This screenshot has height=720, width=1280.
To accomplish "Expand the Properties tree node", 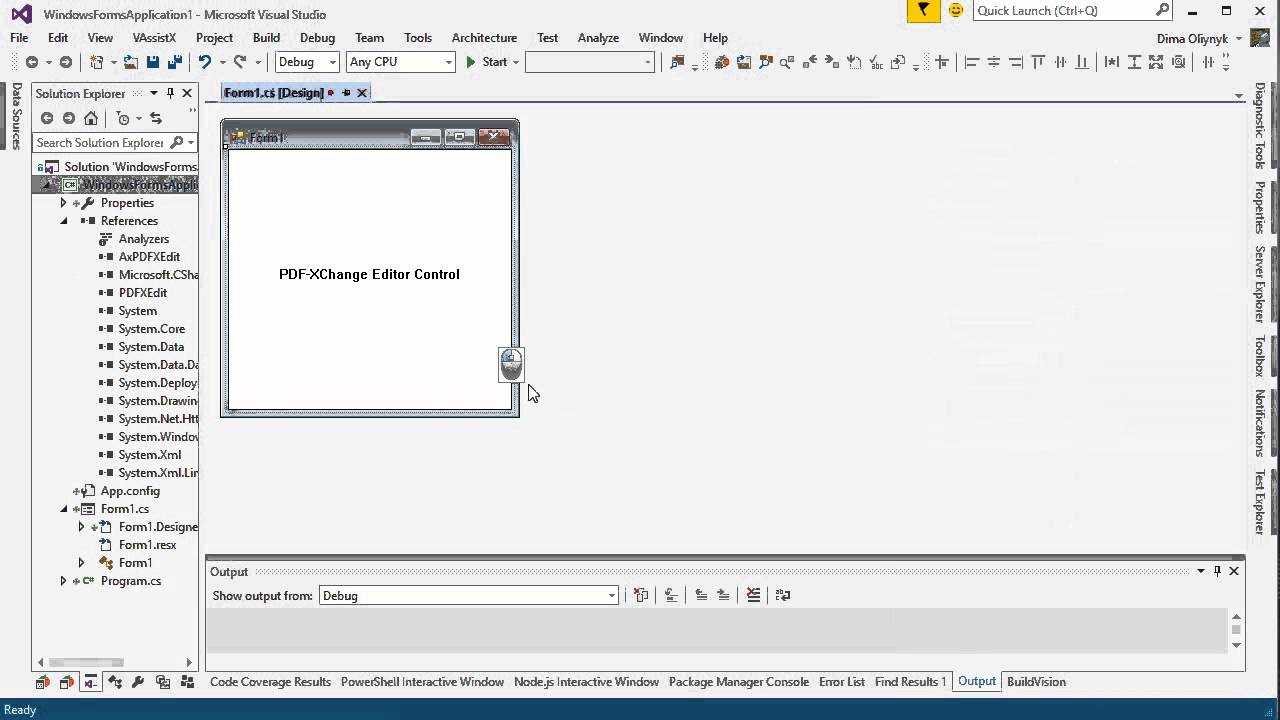I will point(64,203).
